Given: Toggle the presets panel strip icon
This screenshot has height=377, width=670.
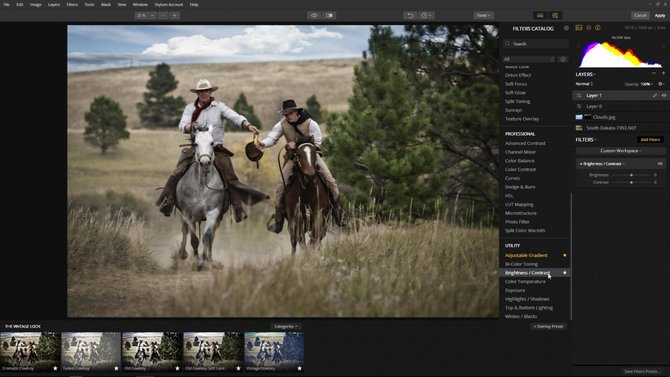Looking at the screenshot, I should [x=540, y=15].
